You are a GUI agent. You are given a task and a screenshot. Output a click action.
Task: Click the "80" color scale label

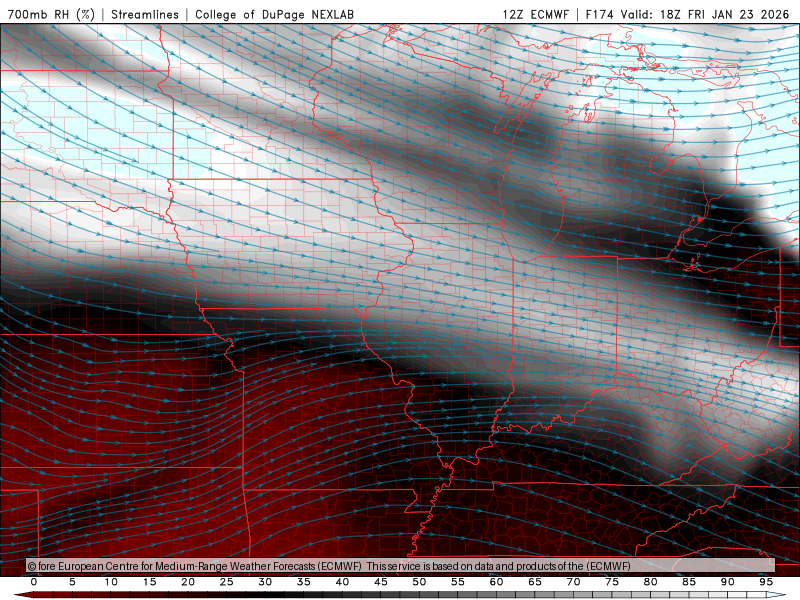(650, 582)
